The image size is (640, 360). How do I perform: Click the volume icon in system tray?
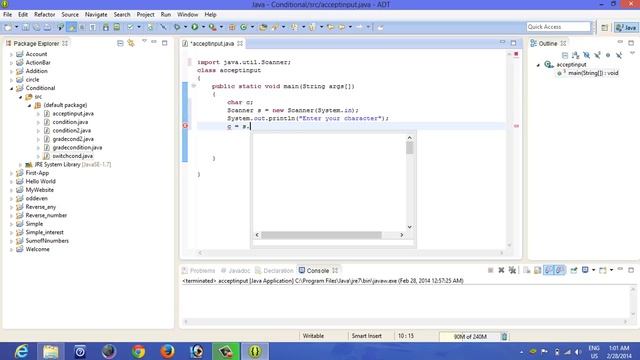tap(578, 351)
